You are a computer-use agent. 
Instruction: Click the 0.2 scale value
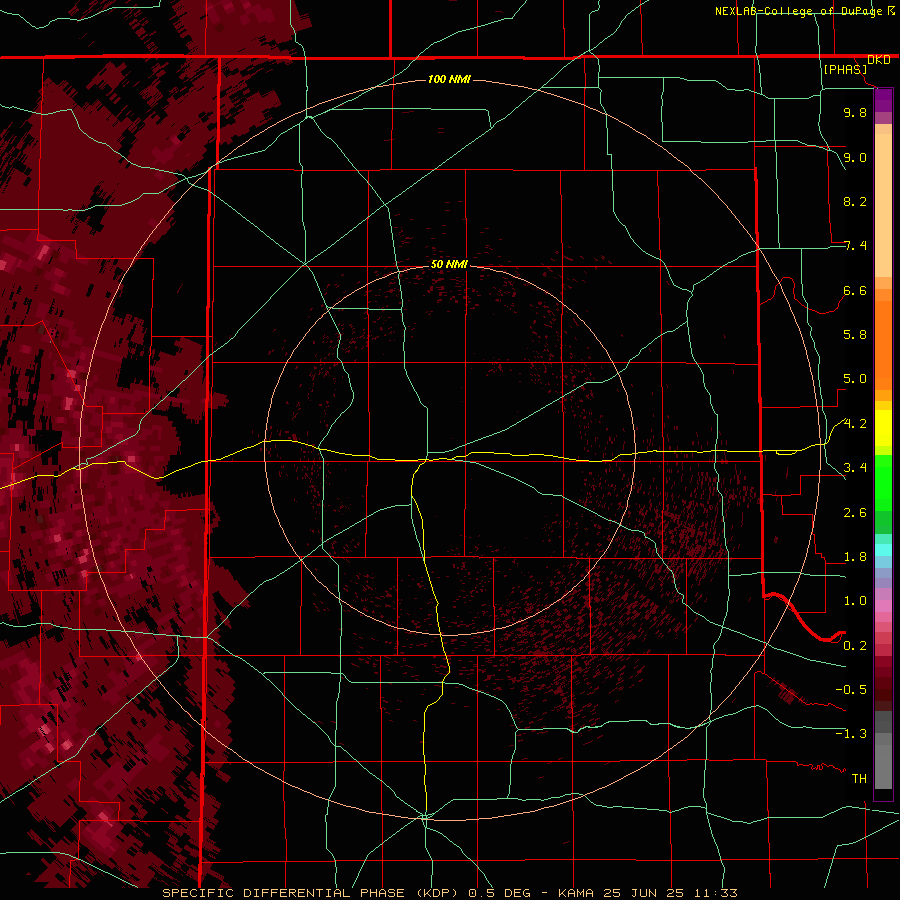[x=855, y=646]
